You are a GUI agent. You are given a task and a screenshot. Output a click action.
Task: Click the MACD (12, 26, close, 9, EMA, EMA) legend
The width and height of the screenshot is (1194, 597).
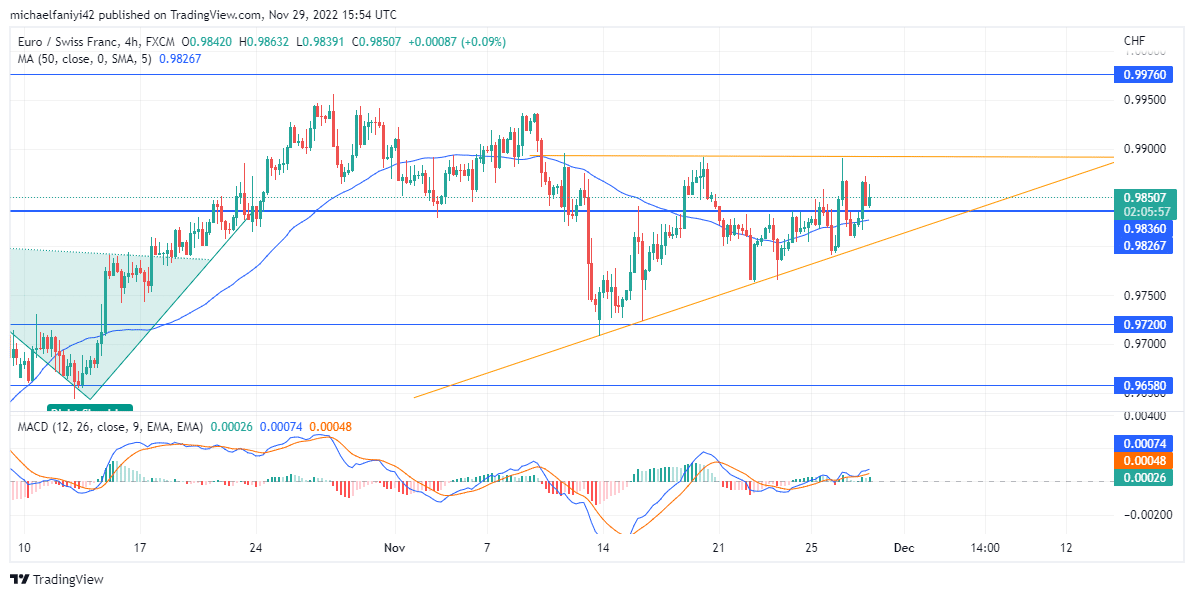point(110,427)
